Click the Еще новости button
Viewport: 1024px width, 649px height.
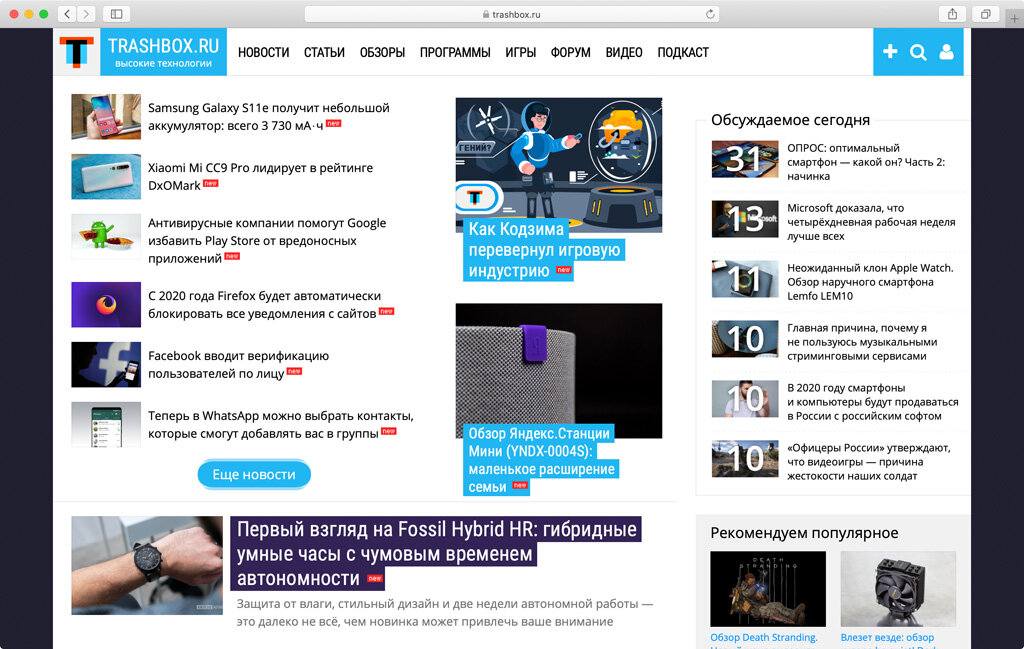(254, 475)
